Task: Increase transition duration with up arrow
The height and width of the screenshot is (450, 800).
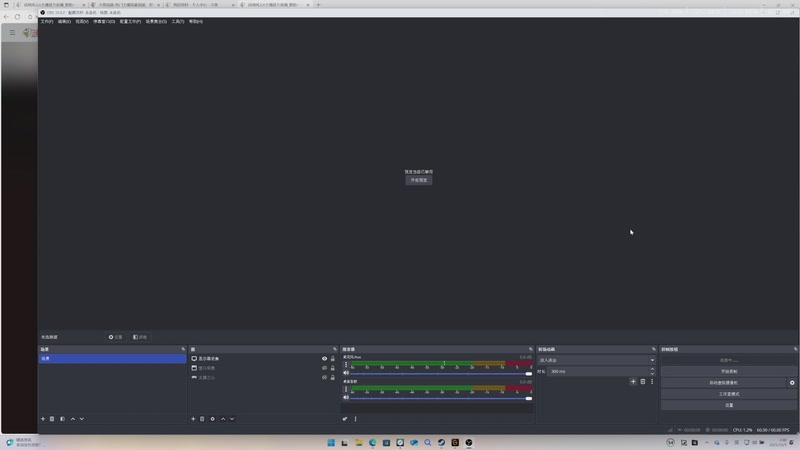Action: [x=652, y=369]
